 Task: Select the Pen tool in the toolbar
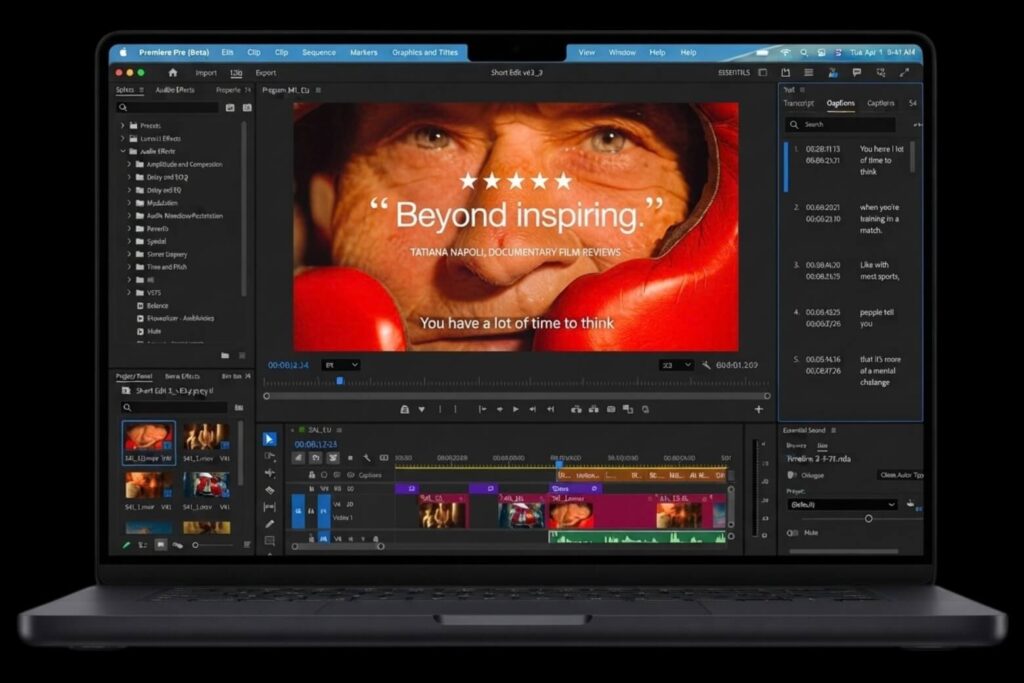pyautogui.click(x=269, y=524)
